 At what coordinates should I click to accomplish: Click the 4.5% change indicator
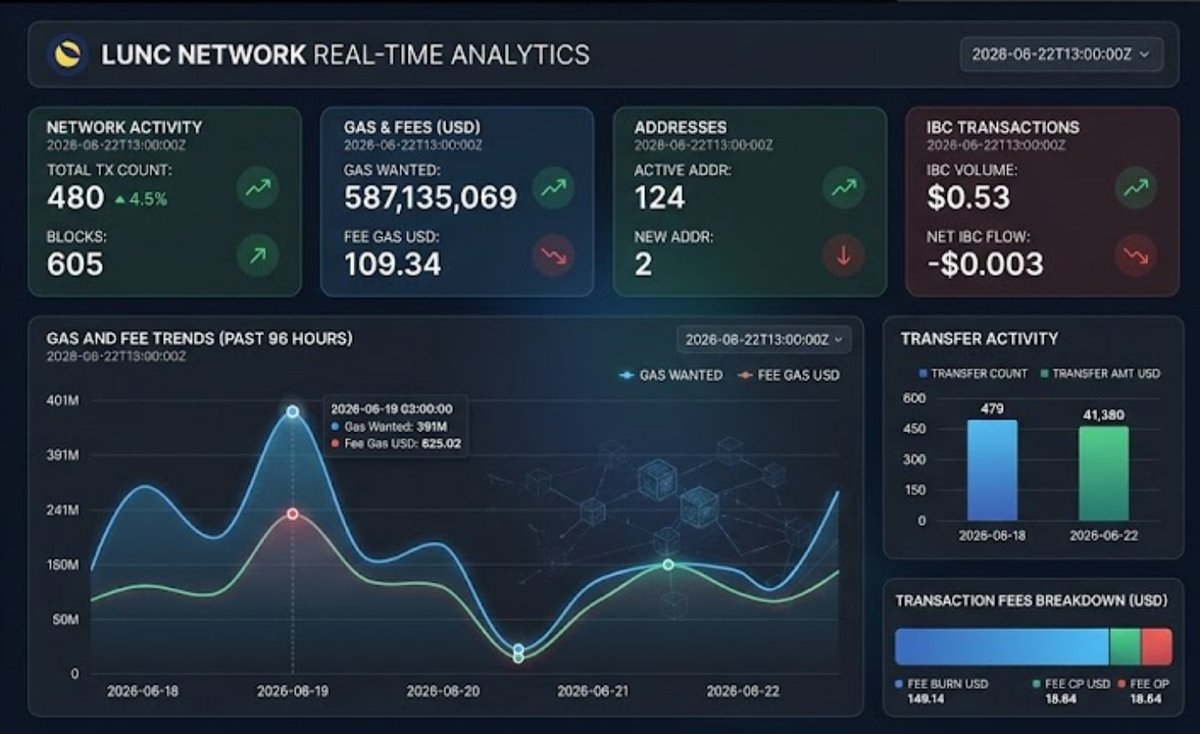point(141,199)
